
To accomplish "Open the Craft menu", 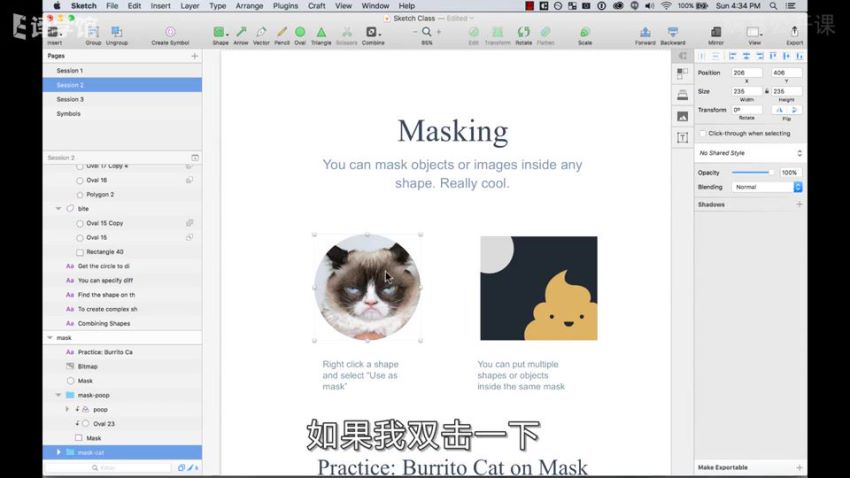I will (x=317, y=5).
